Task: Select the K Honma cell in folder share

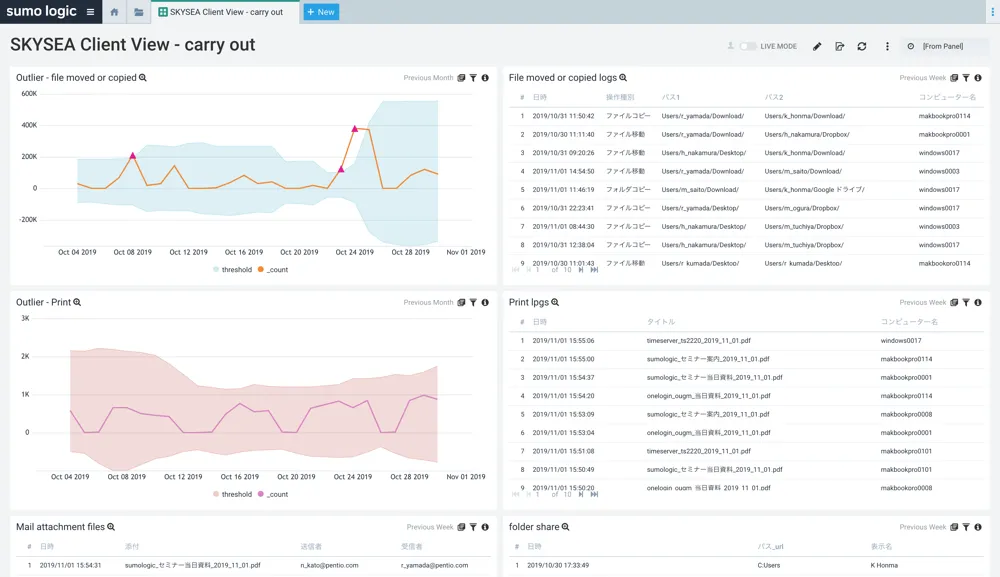Action: point(884,565)
